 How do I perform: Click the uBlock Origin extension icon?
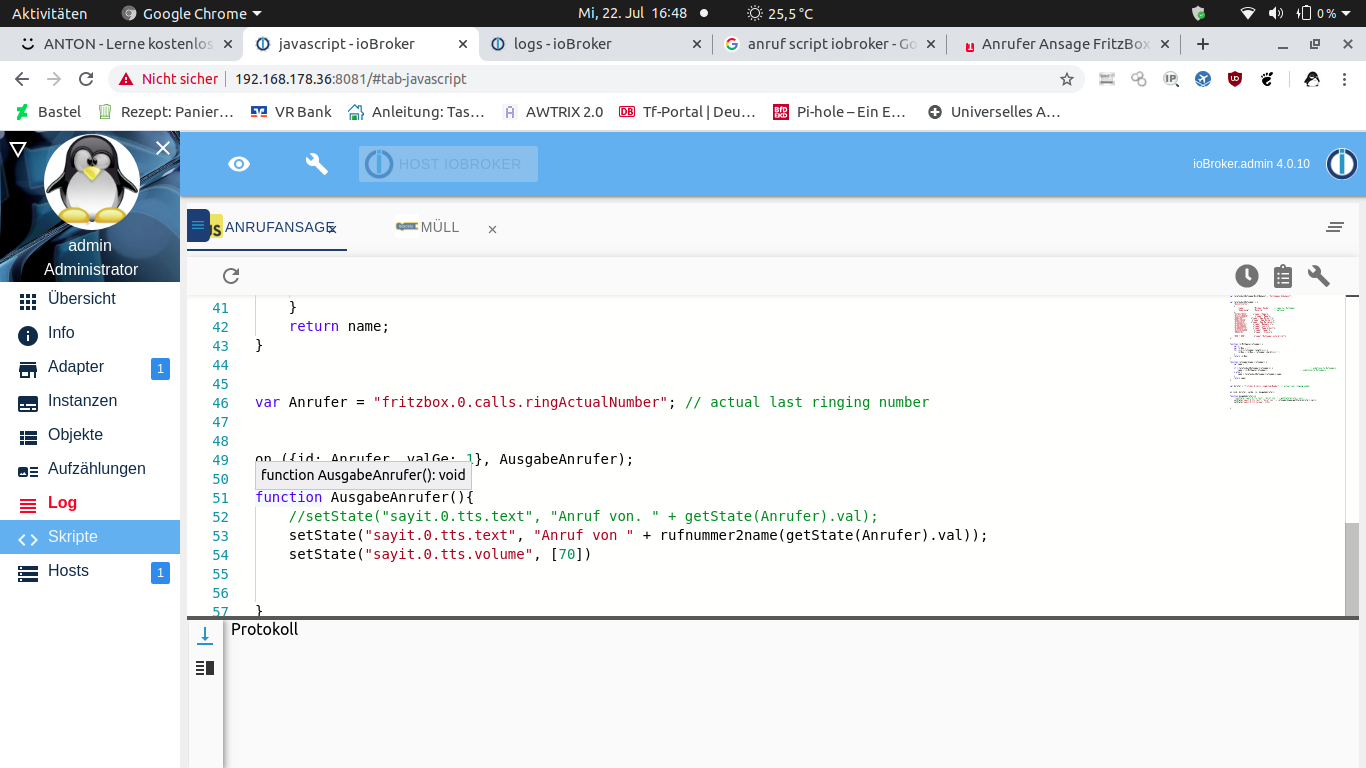(x=1235, y=79)
